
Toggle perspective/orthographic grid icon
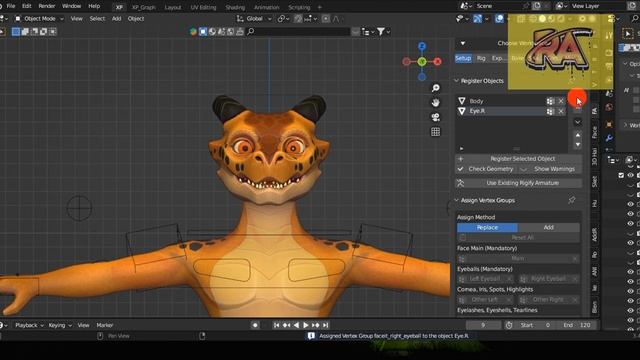[x=436, y=132]
